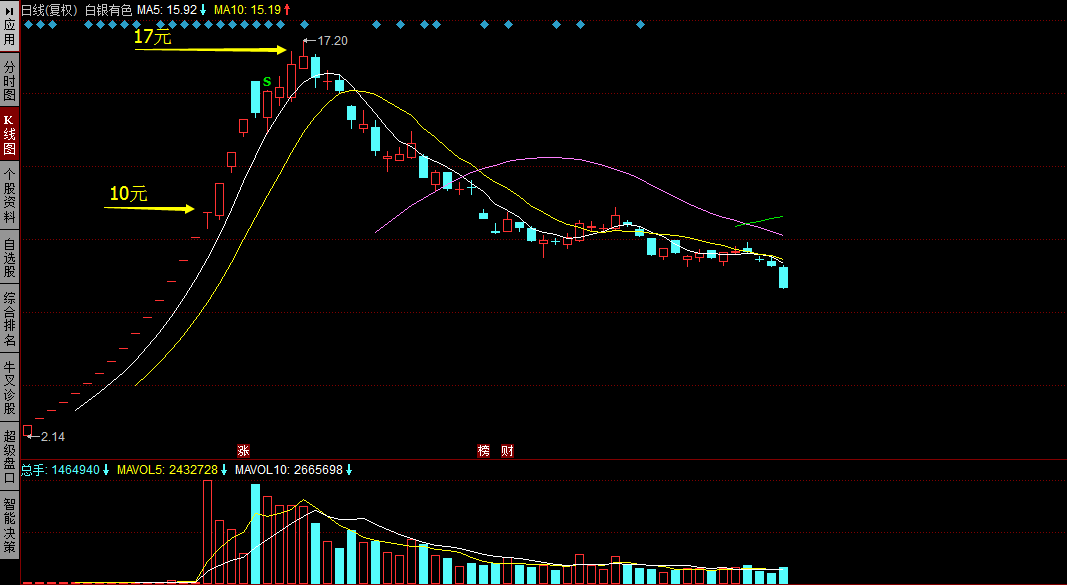Image resolution: width=1067 pixels, height=585 pixels.
Task: Switch to the 智能决策 tab
Action: [x=10, y=524]
